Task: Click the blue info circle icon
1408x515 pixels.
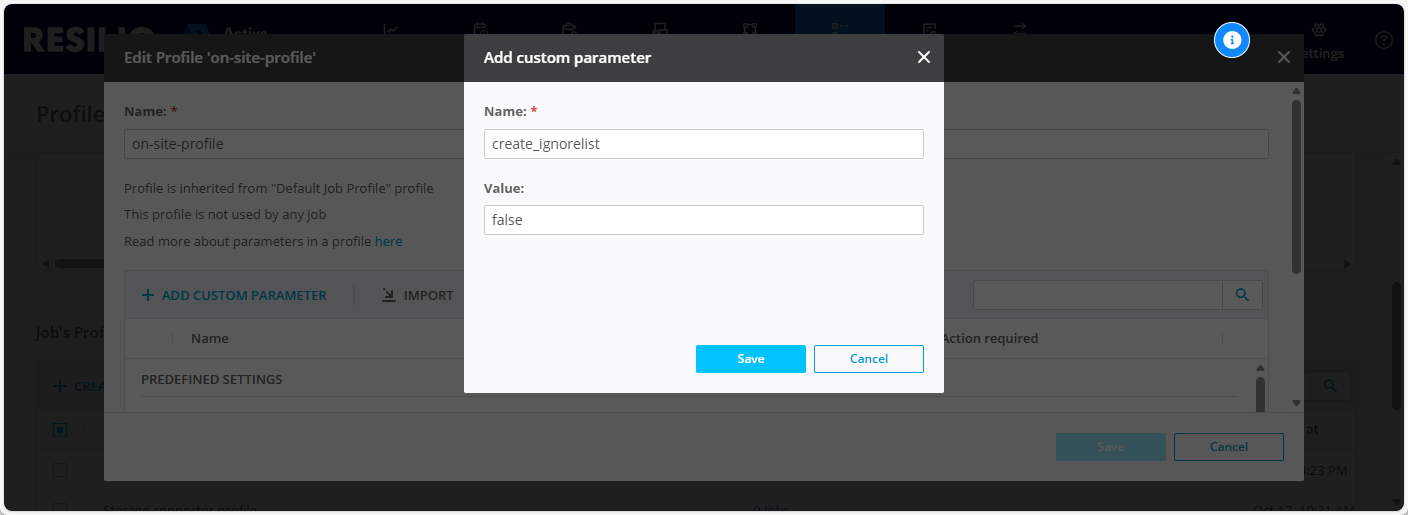Action: pos(1232,40)
